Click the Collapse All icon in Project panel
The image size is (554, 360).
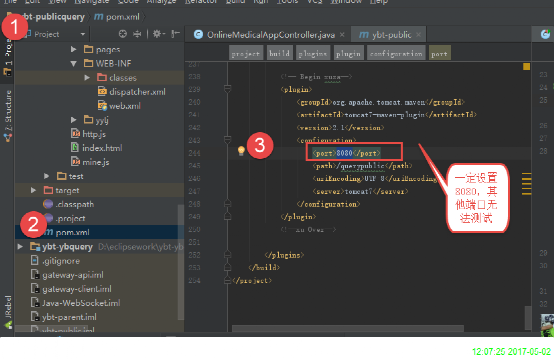click(137, 34)
